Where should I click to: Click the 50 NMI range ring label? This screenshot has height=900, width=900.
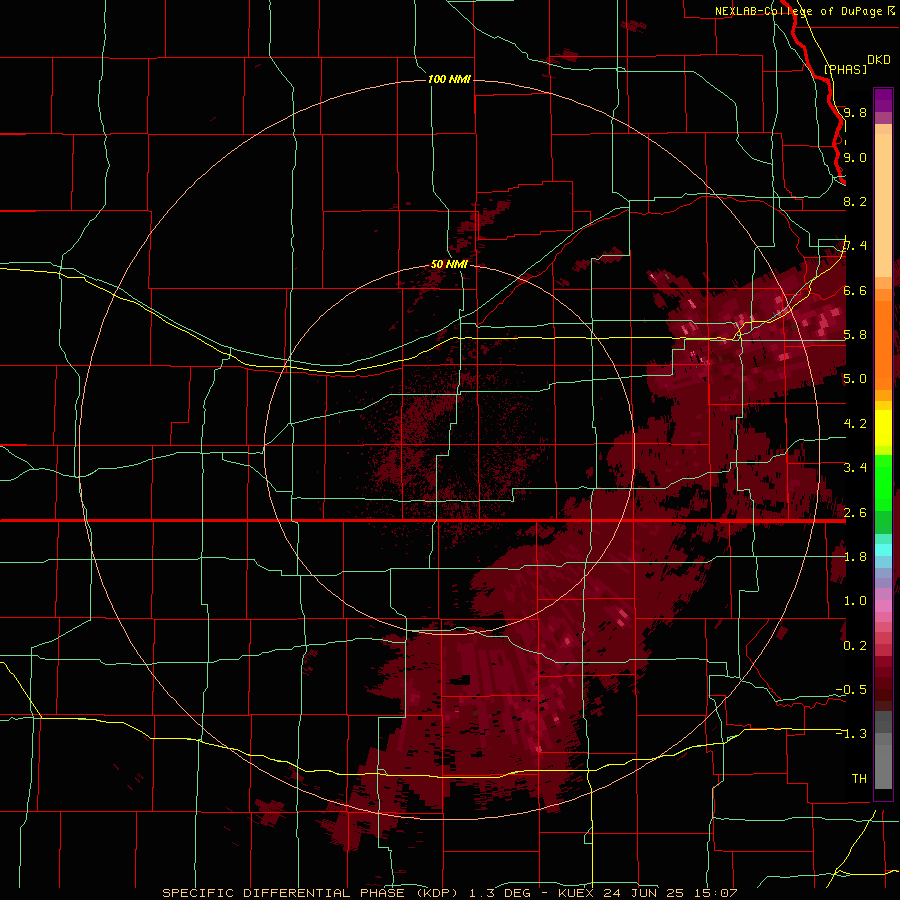coord(449,264)
